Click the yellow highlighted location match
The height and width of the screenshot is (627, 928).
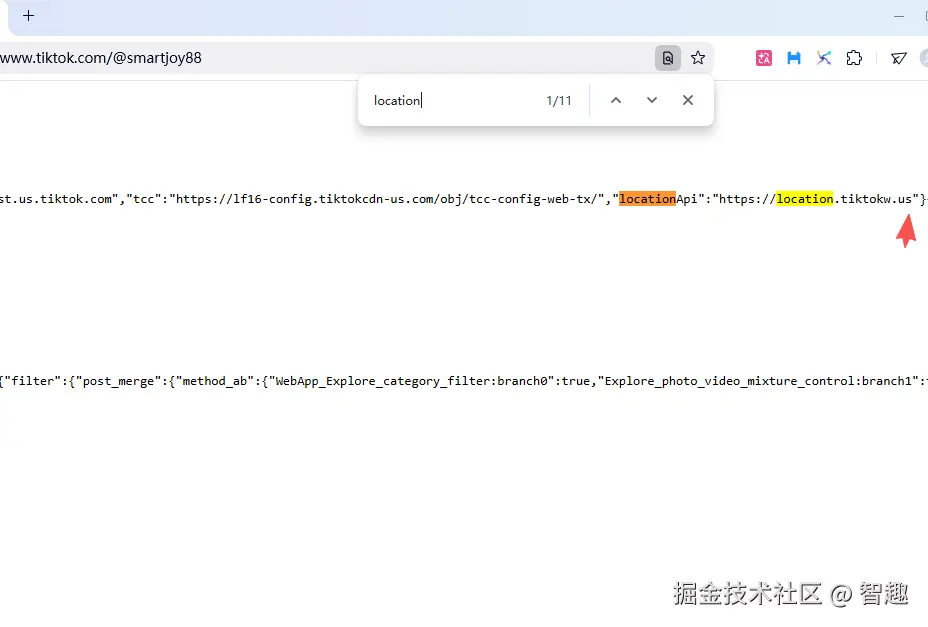(805, 198)
